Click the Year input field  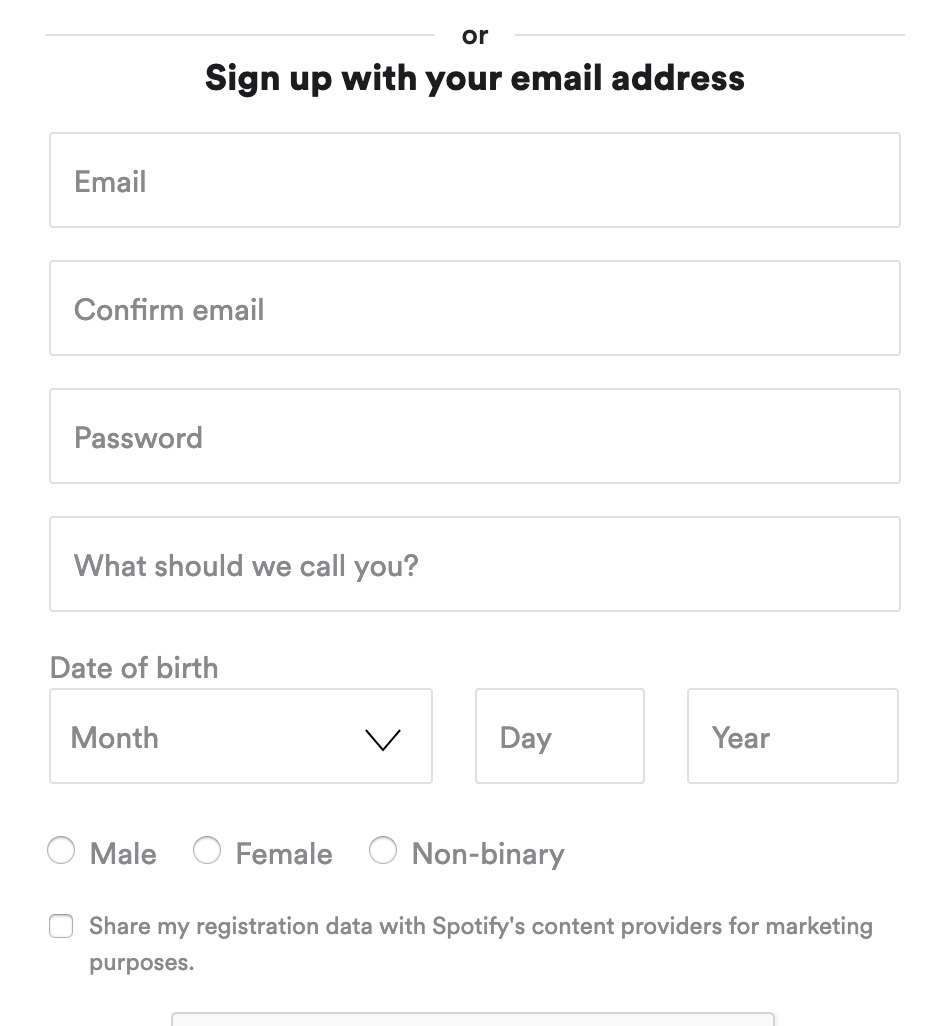[x=792, y=735]
